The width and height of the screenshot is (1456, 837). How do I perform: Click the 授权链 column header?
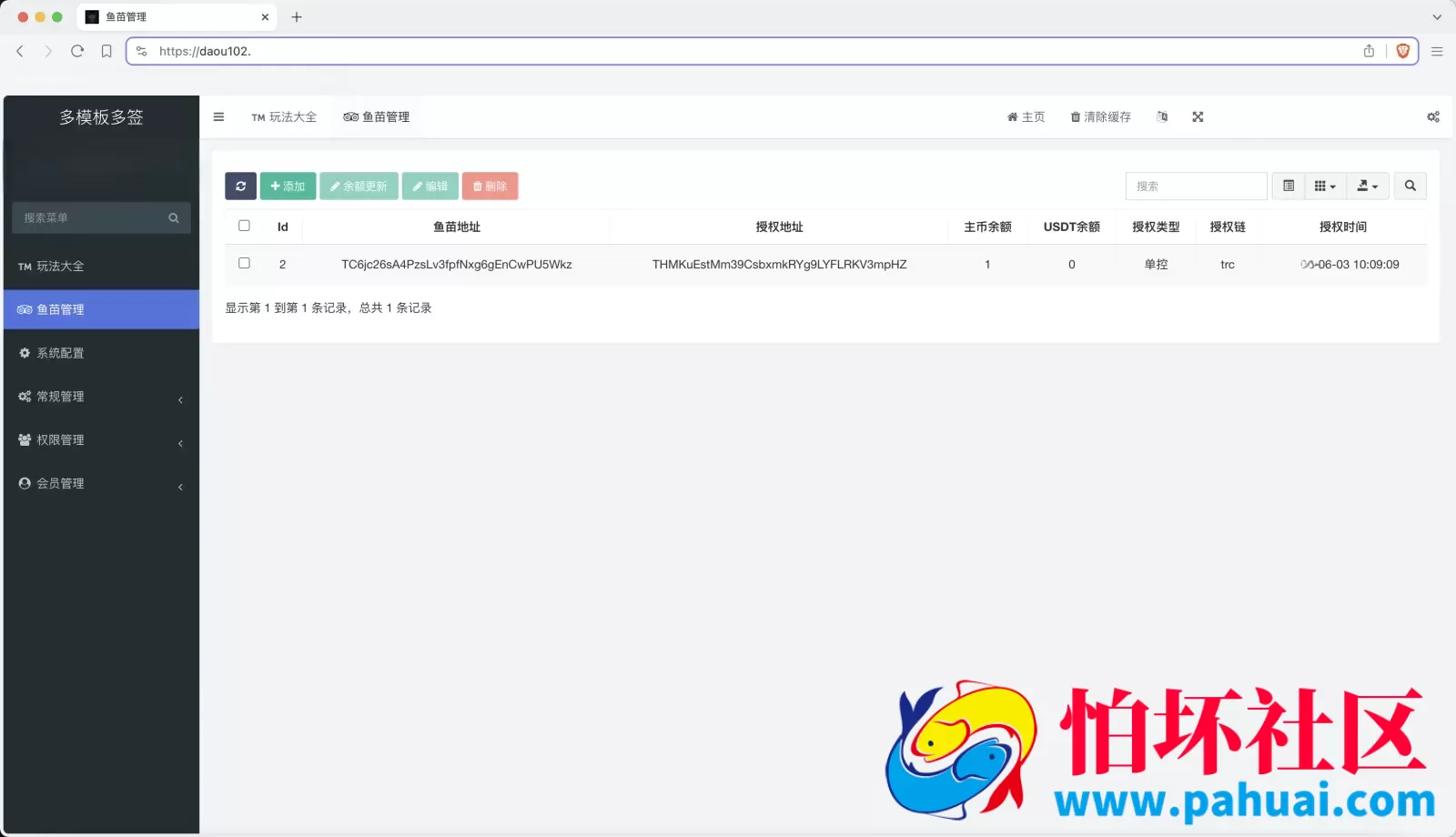click(1228, 227)
